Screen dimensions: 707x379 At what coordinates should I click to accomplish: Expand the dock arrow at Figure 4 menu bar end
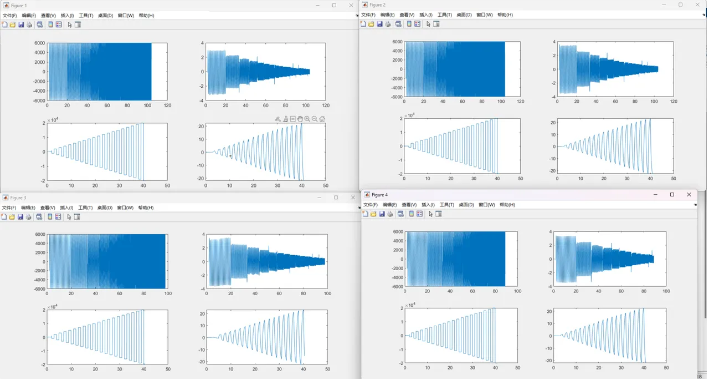(695, 205)
